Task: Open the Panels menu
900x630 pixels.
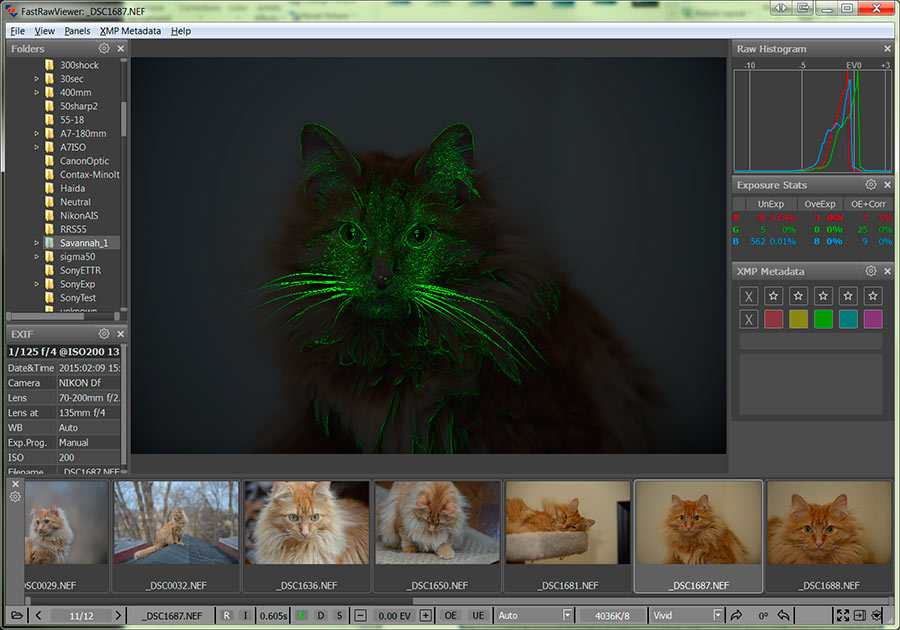Action: [x=77, y=31]
